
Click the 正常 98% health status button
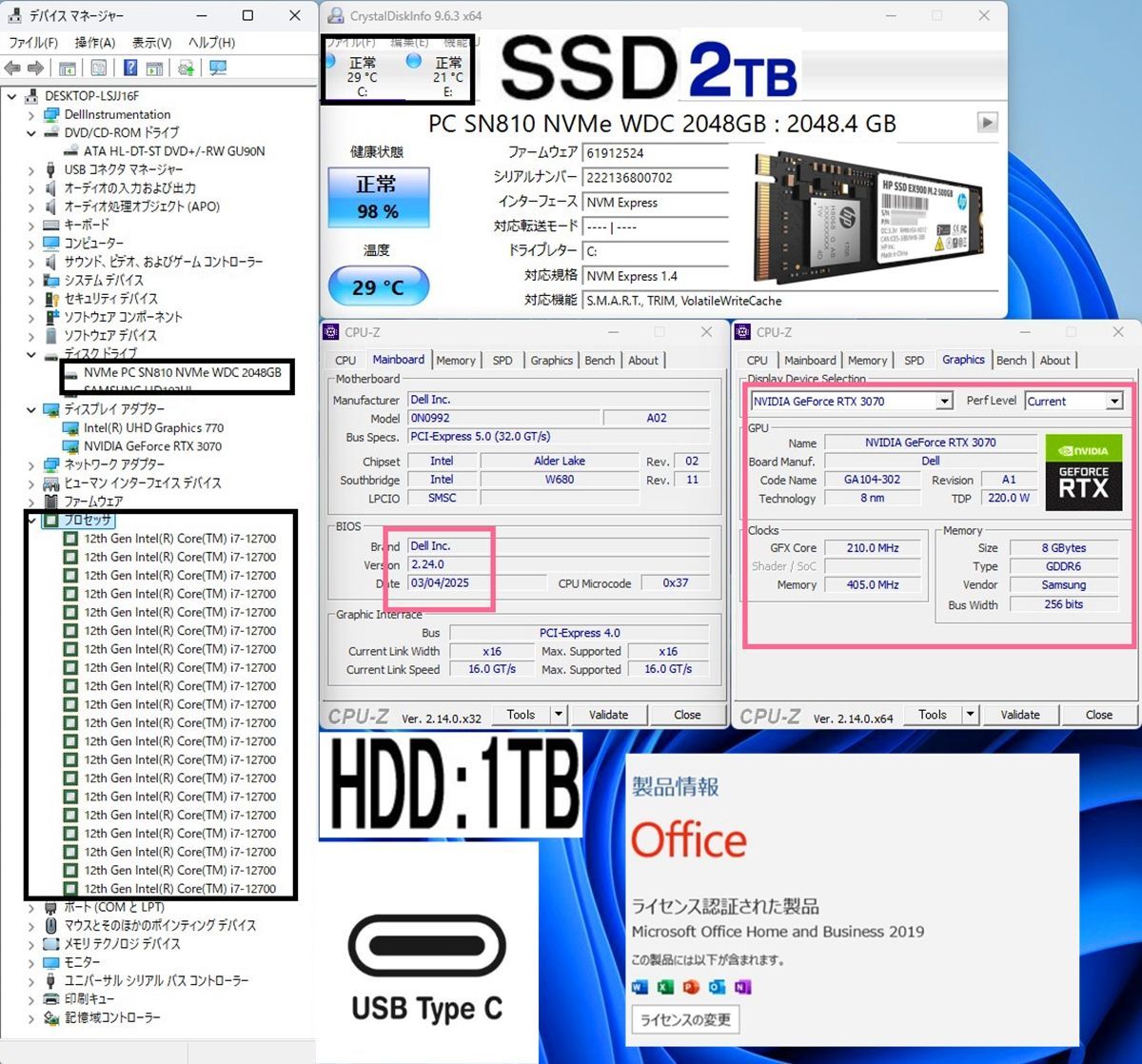(378, 197)
